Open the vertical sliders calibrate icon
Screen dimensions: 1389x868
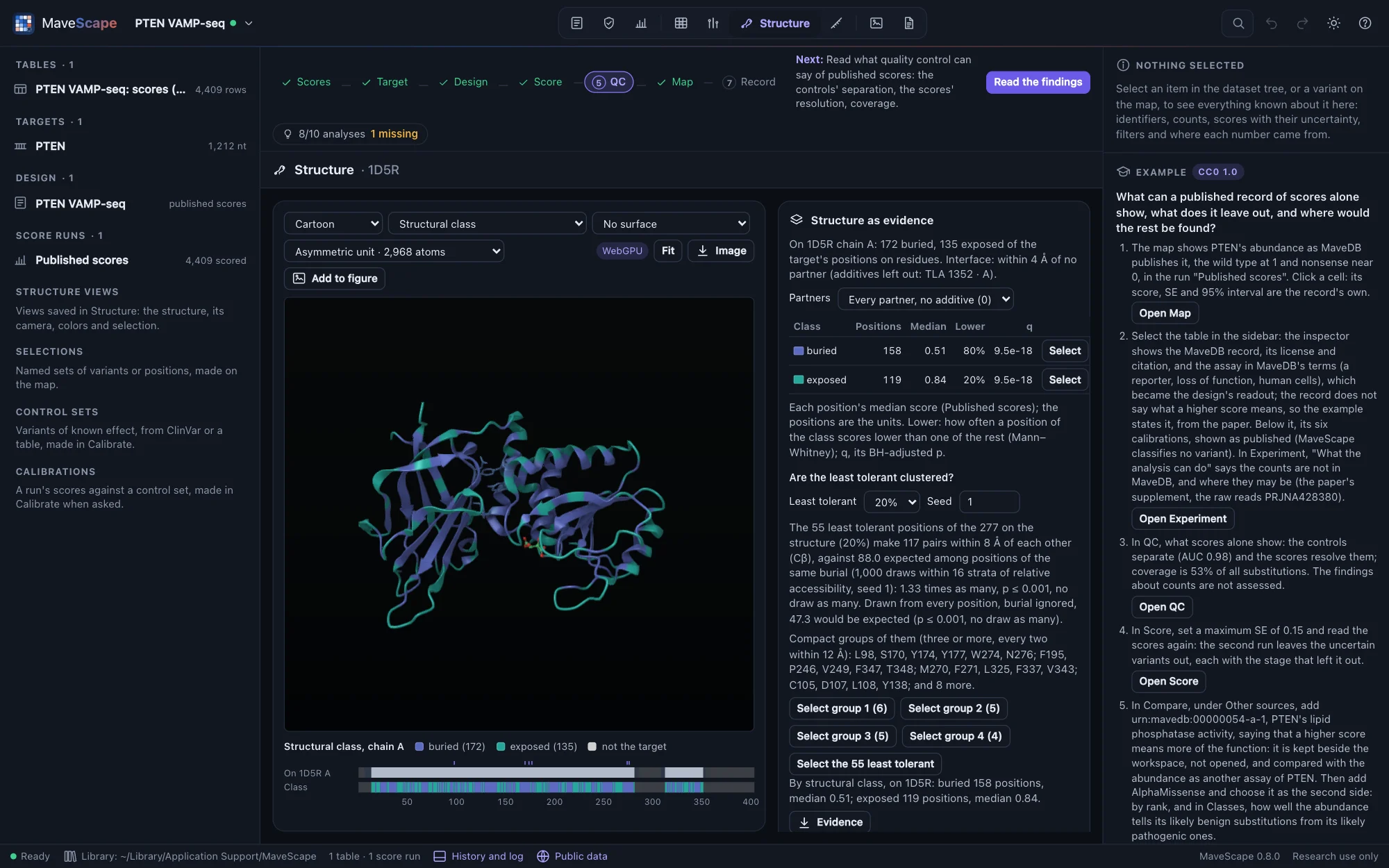coord(713,23)
